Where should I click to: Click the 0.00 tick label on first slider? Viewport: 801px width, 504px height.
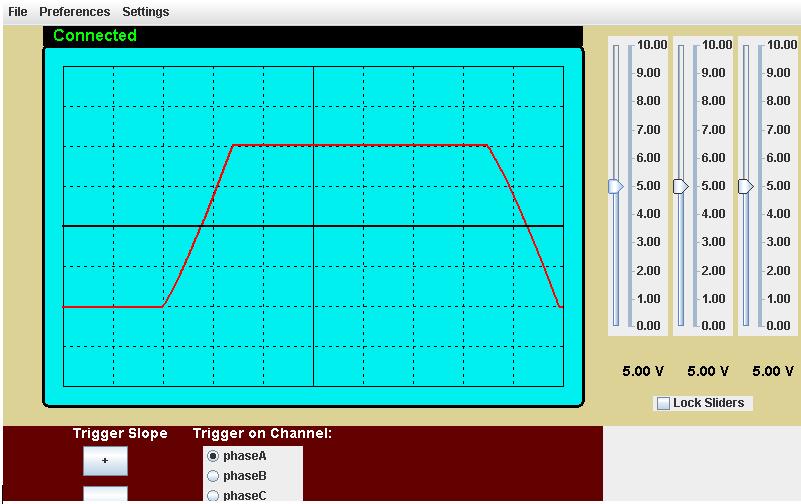(x=649, y=326)
